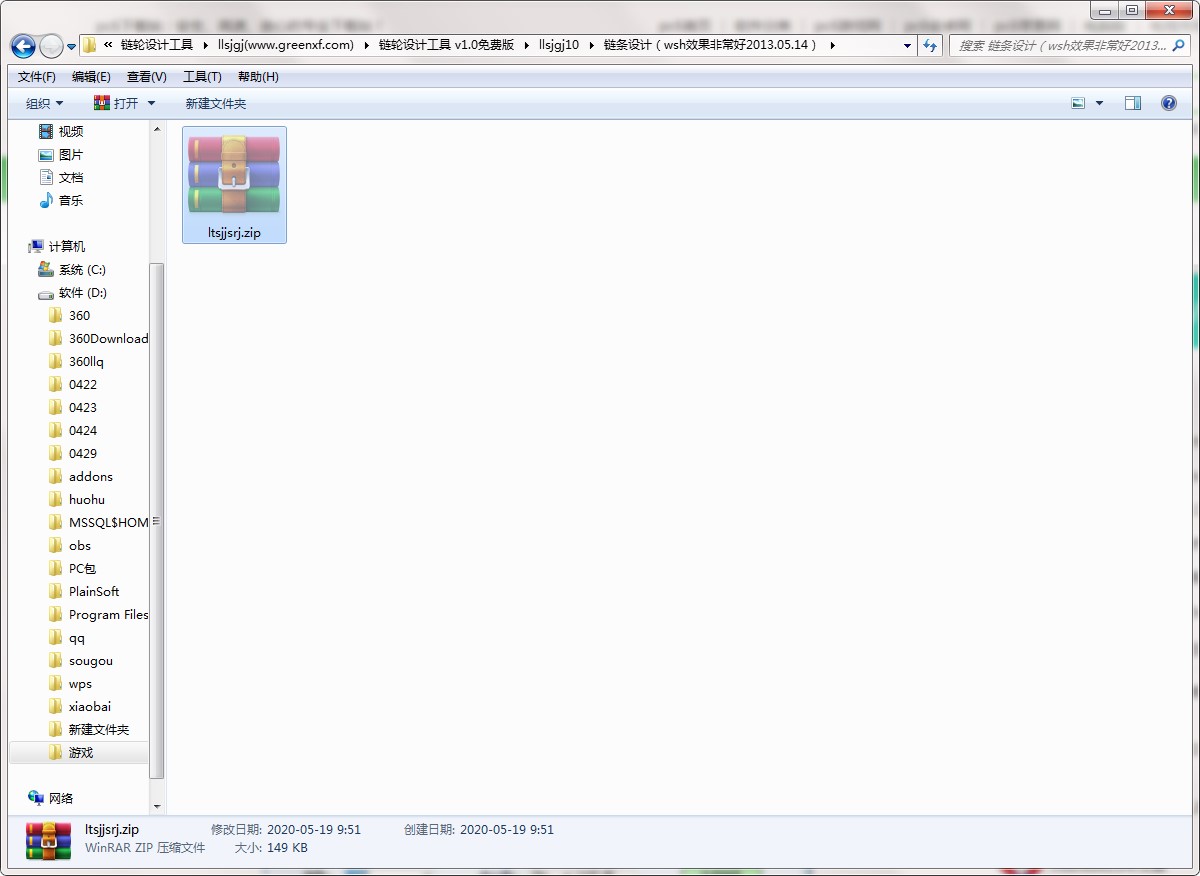Open 系统 (C:) drive
This screenshot has width=1200, height=876.
click(72, 269)
